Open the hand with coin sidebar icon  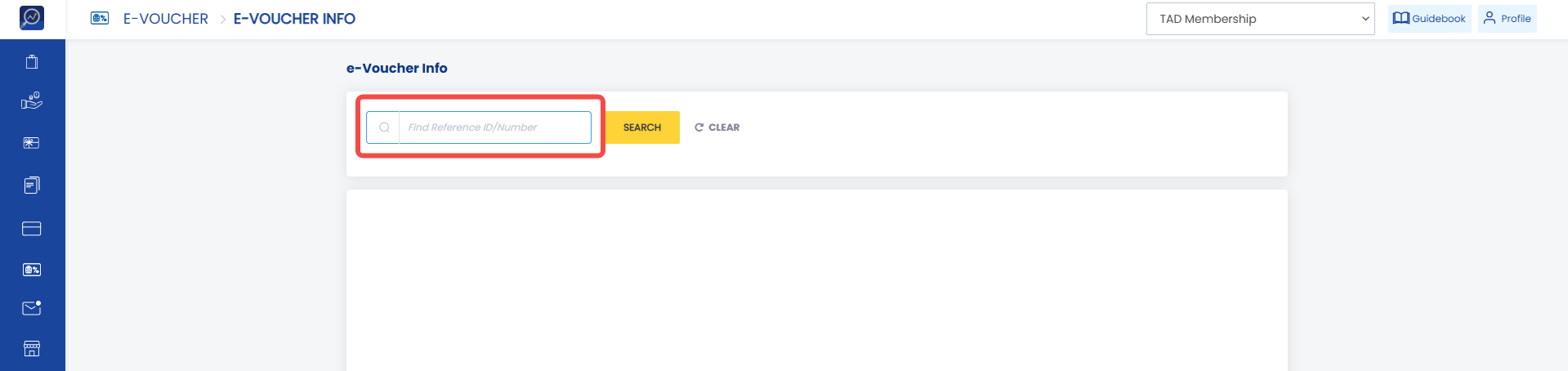pyautogui.click(x=32, y=101)
